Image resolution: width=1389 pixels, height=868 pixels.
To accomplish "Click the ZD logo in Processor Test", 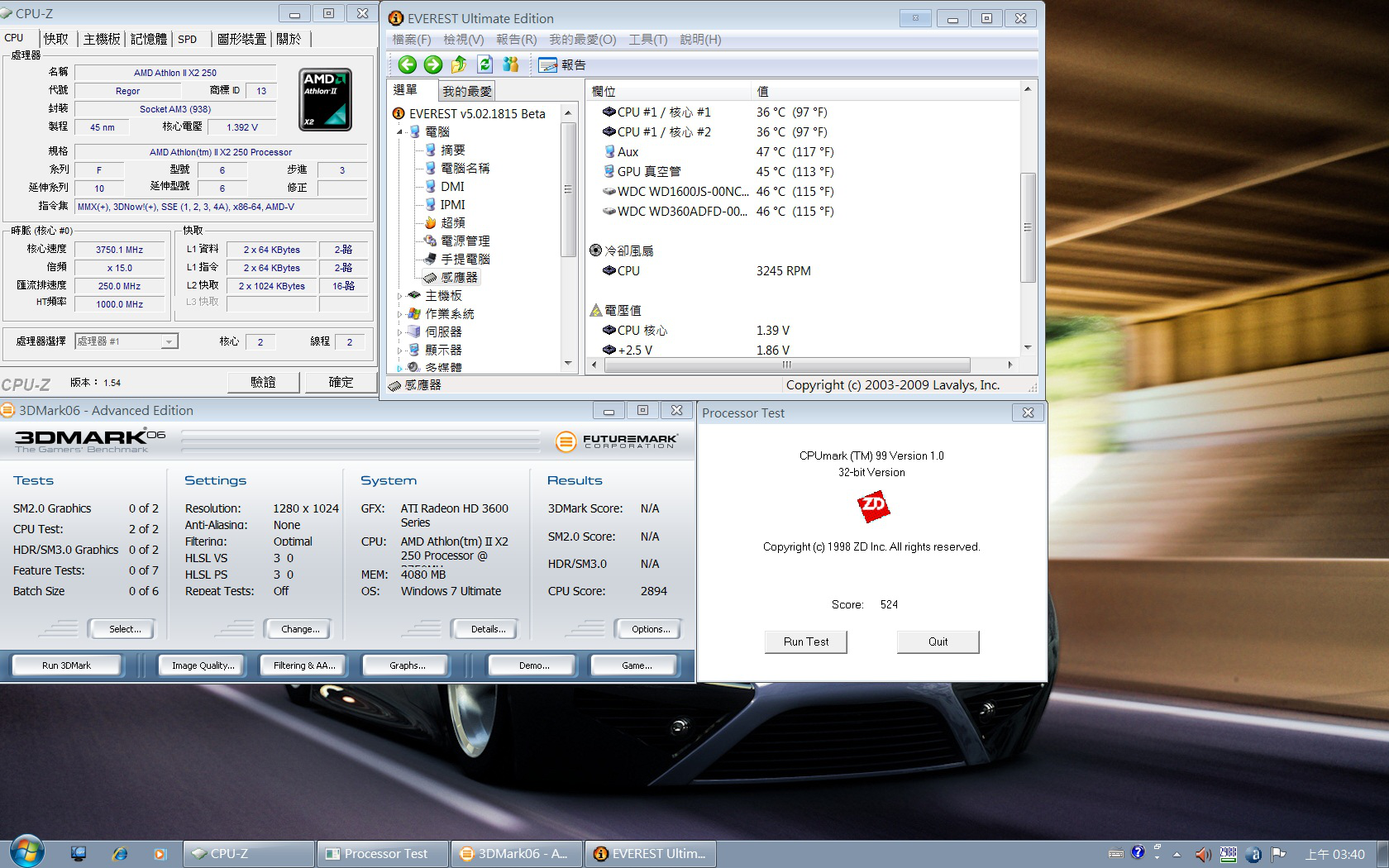I will click(x=873, y=506).
